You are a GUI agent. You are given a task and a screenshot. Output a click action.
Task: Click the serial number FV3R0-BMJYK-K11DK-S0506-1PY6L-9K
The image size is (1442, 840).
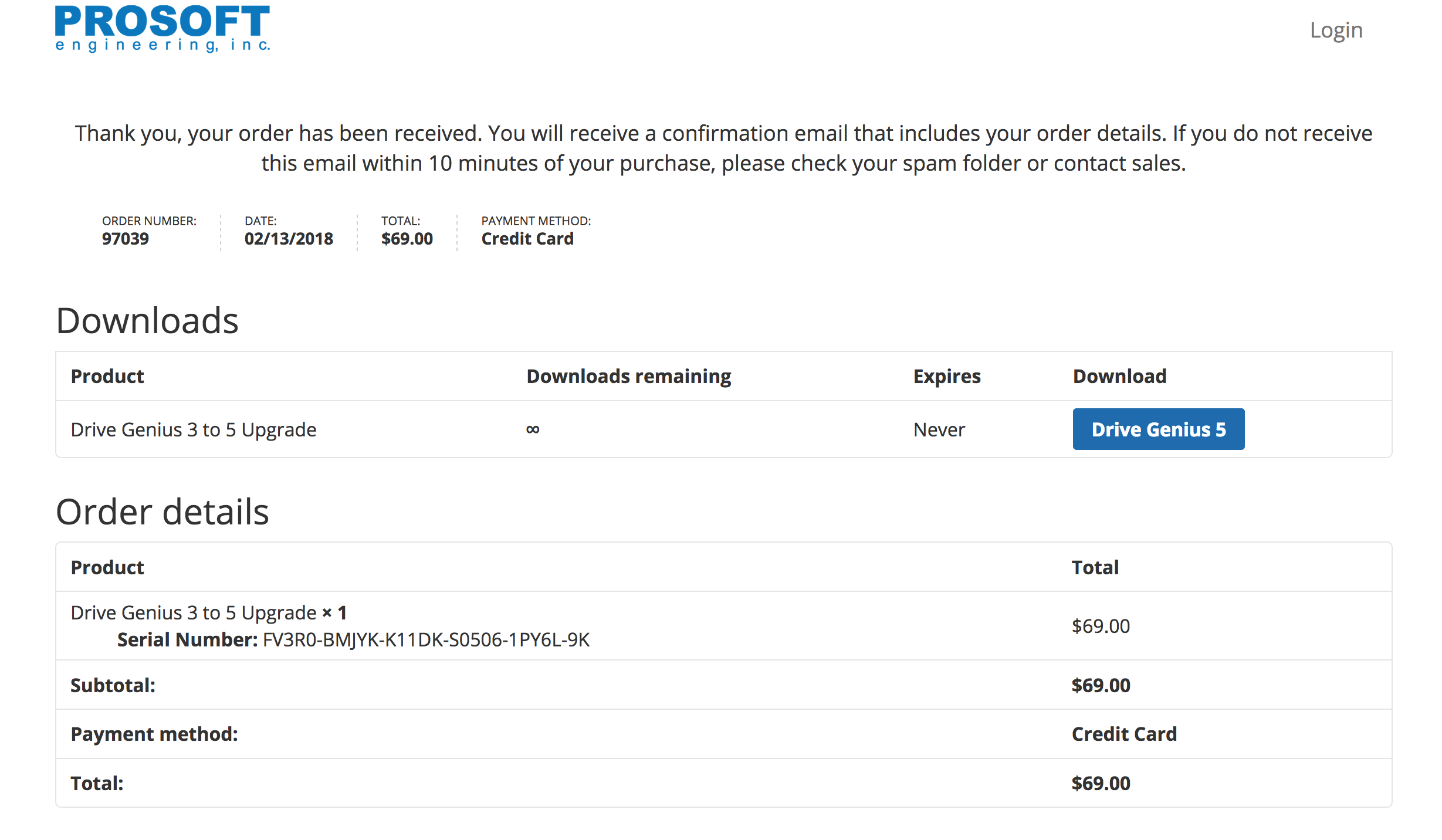pos(426,640)
